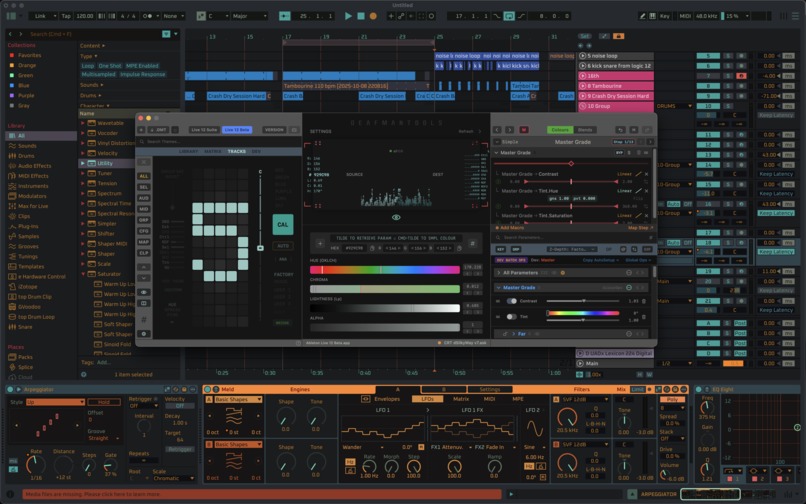Arm the arrangement Record button
806x504 pixels.
click(x=373, y=16)
